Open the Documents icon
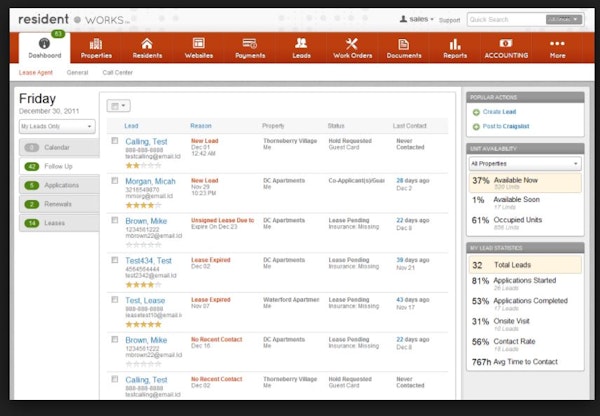Image resolution: width=600 pixels, height=416 pixels. click(403, 44)
